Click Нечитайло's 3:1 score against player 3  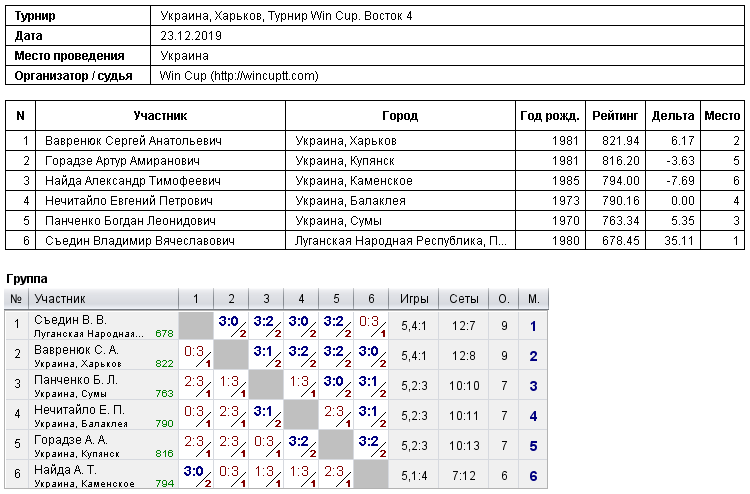click(x=263, y=411)
